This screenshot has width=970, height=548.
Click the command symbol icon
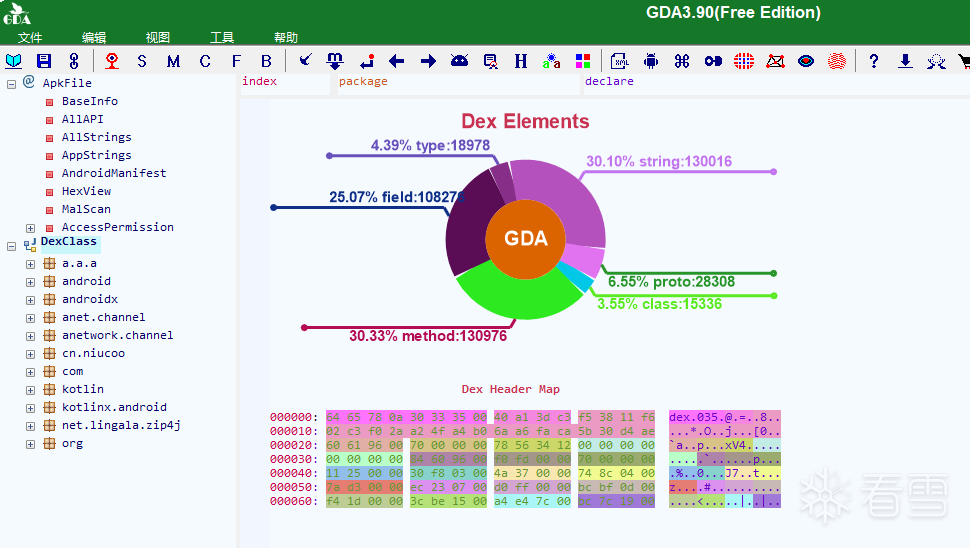click(682, 61)
